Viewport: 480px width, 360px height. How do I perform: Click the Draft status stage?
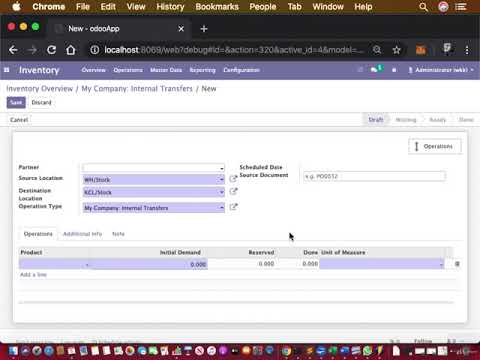pyautogui.click(x=376, y=120)
